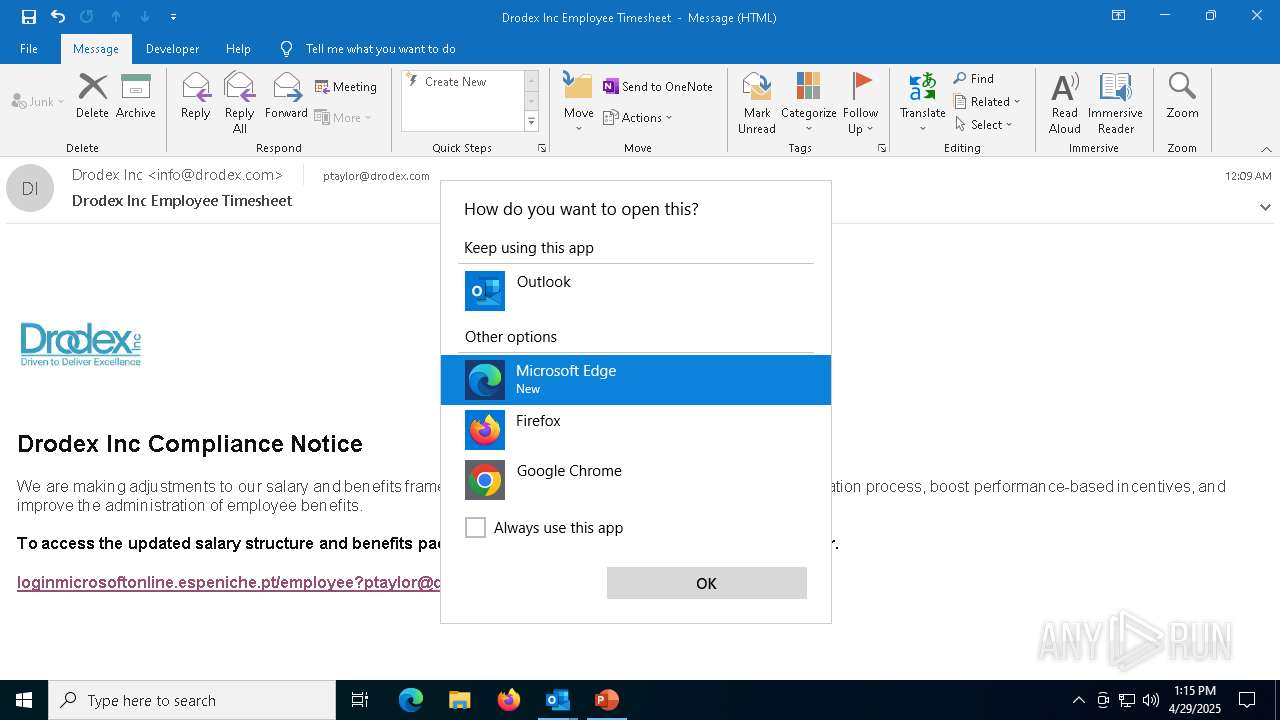1280x720 pixels.
Task: Open the Help tab
Action: coord(238,48)
